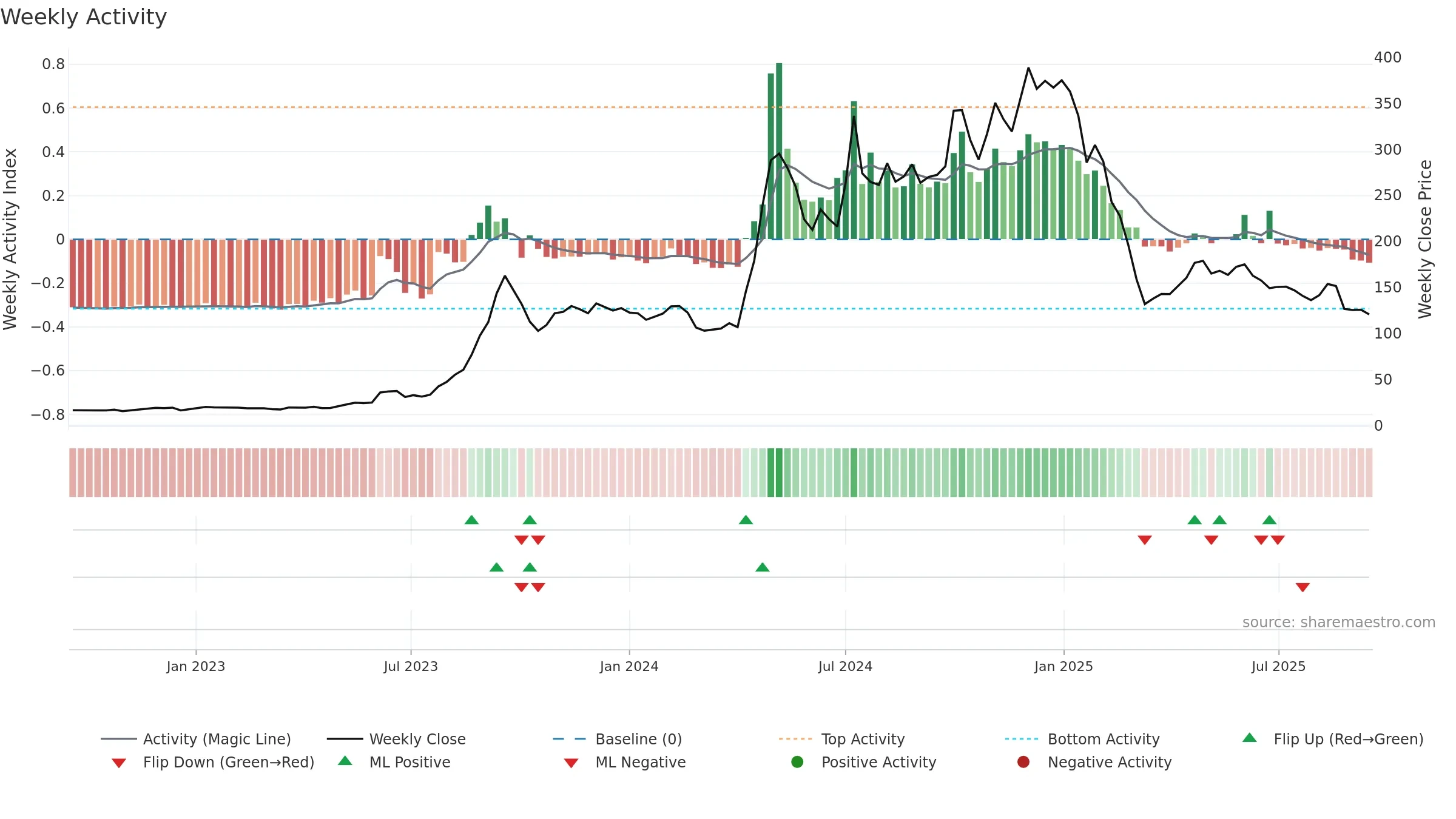Toggle Flip Down (Green→Red) legend entry

pos(212,762)
